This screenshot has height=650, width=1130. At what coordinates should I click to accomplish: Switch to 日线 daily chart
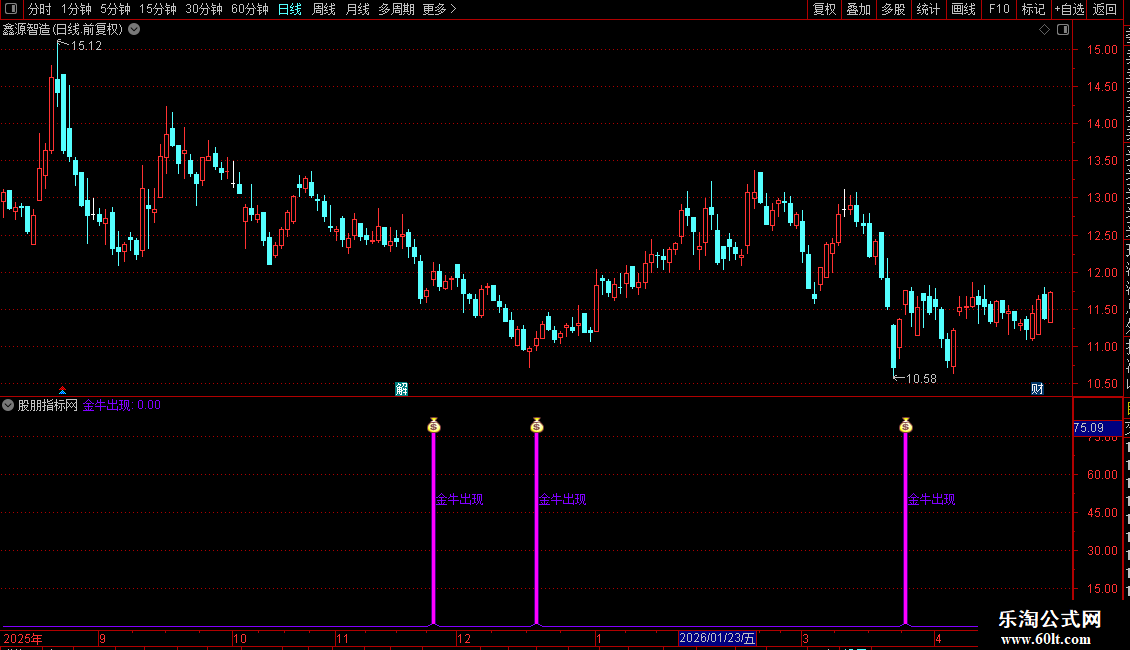pyautogui.click(x=290, y=9)
